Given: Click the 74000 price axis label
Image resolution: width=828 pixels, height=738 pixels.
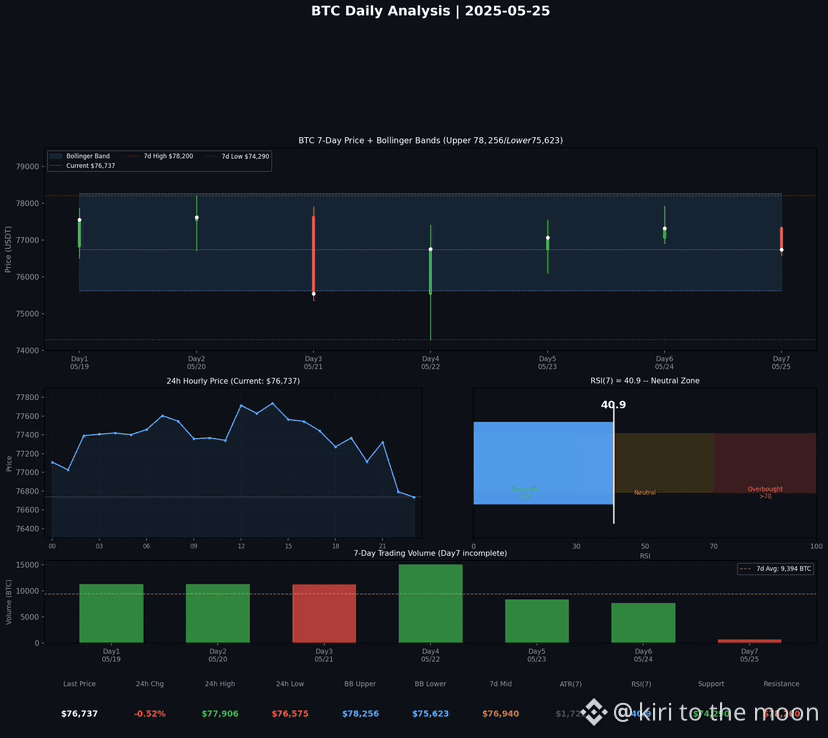Looking at the screenshot, I should point(27,351).
